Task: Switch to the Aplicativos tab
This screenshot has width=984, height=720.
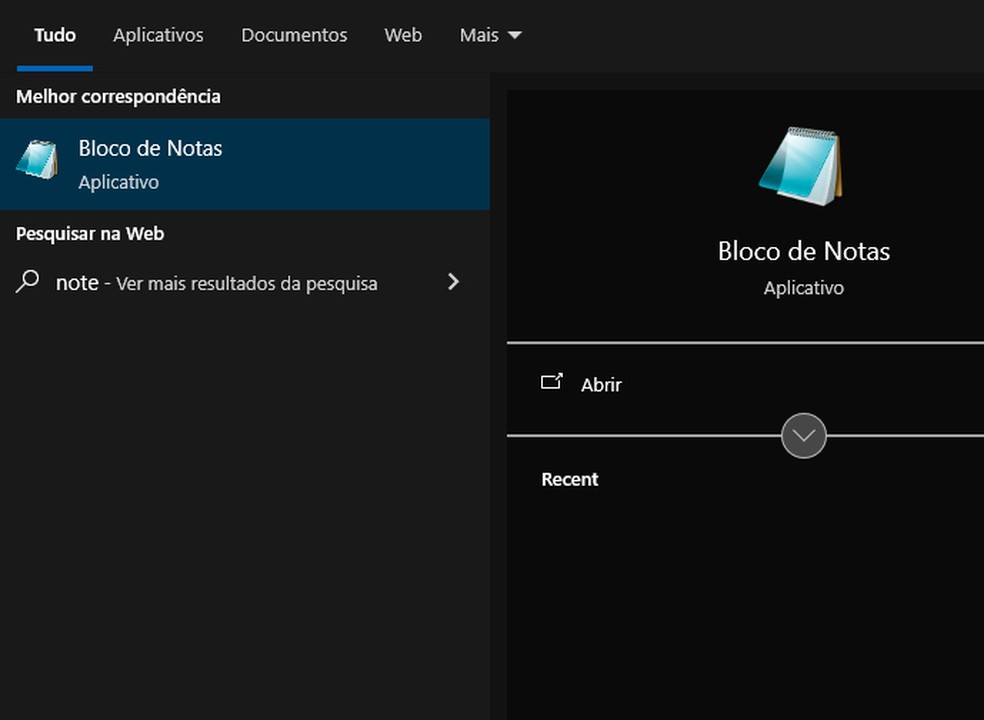Action: 158,35
